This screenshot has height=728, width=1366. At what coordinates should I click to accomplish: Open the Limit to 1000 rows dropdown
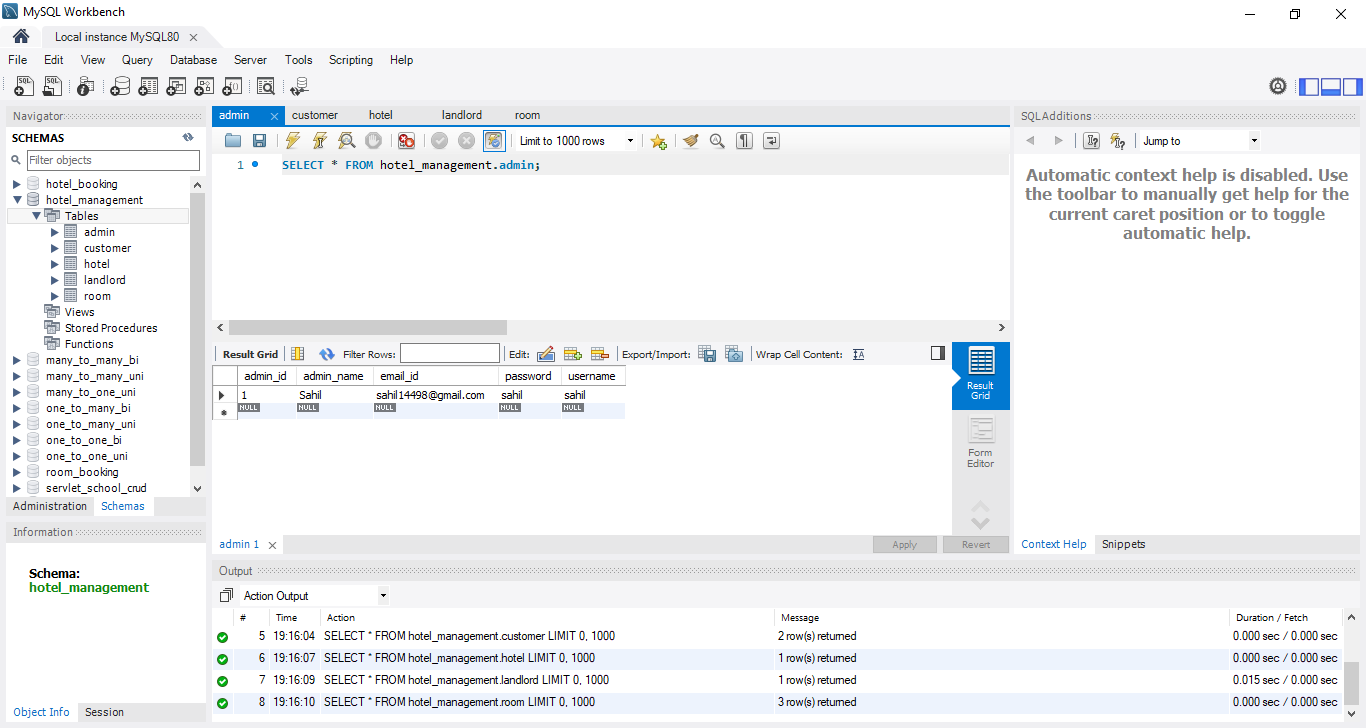(577, 141)
